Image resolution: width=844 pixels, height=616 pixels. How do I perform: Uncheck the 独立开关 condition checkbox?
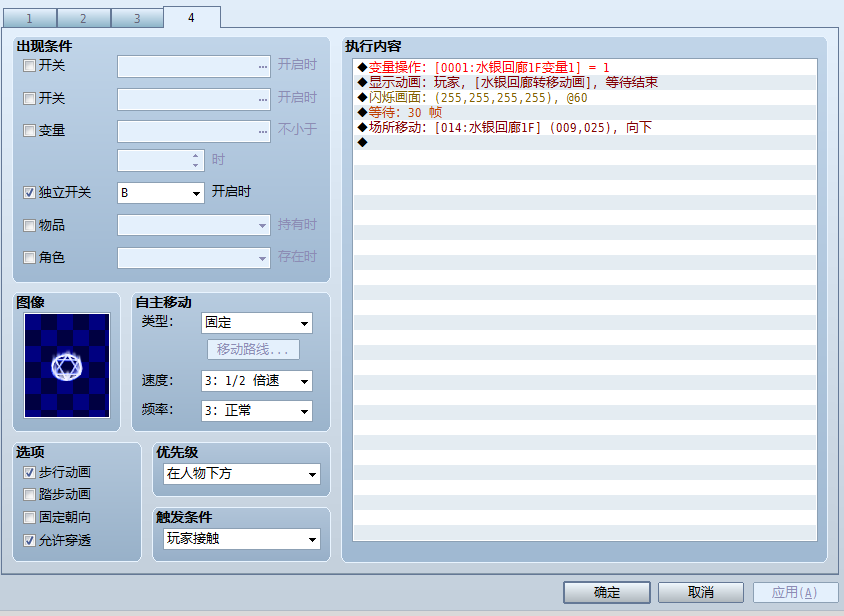[x=30, y=192]
